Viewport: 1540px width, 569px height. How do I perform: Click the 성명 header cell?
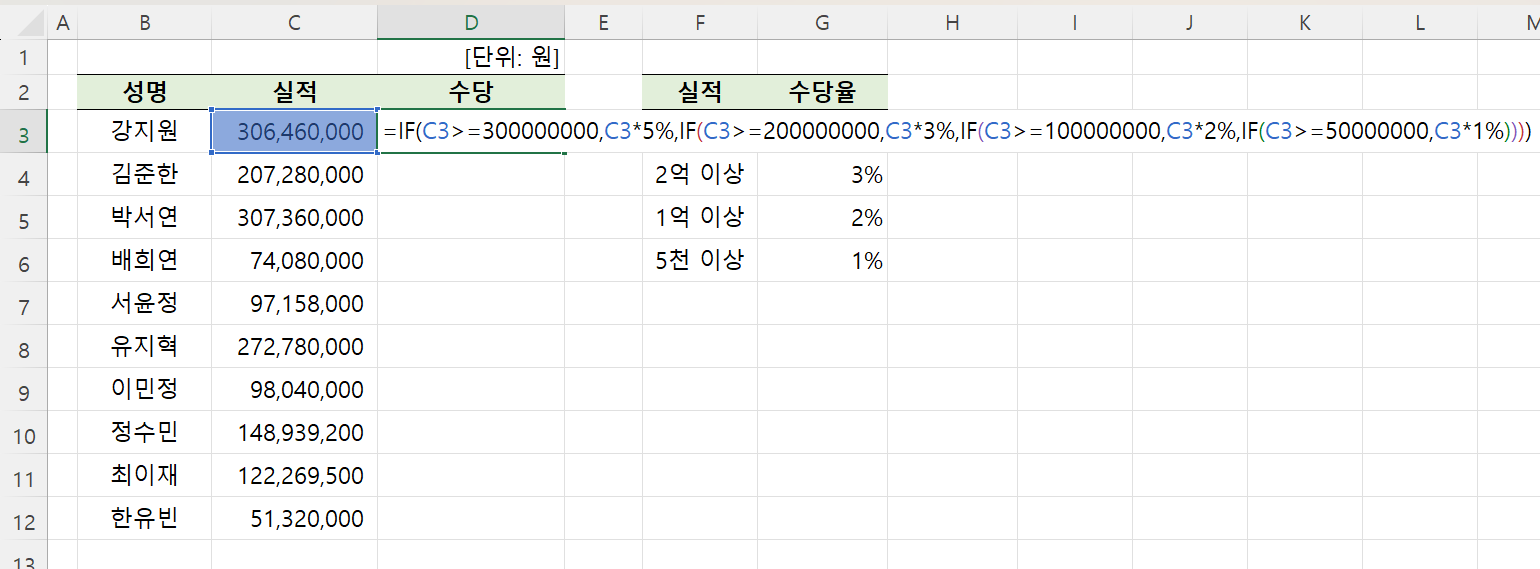pos(145,92)
